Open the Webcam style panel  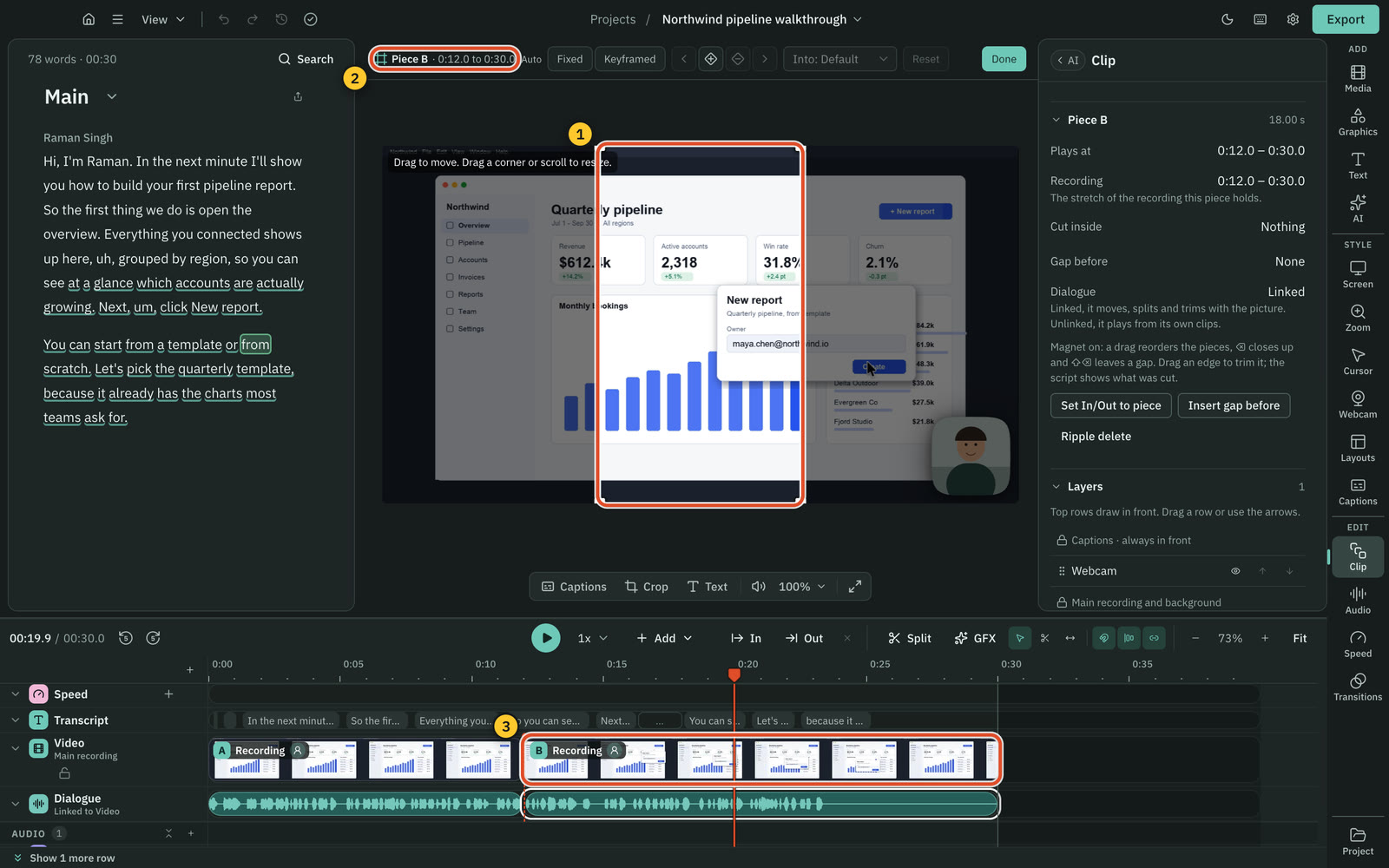pyautogui.click(x=1358, y=404)
